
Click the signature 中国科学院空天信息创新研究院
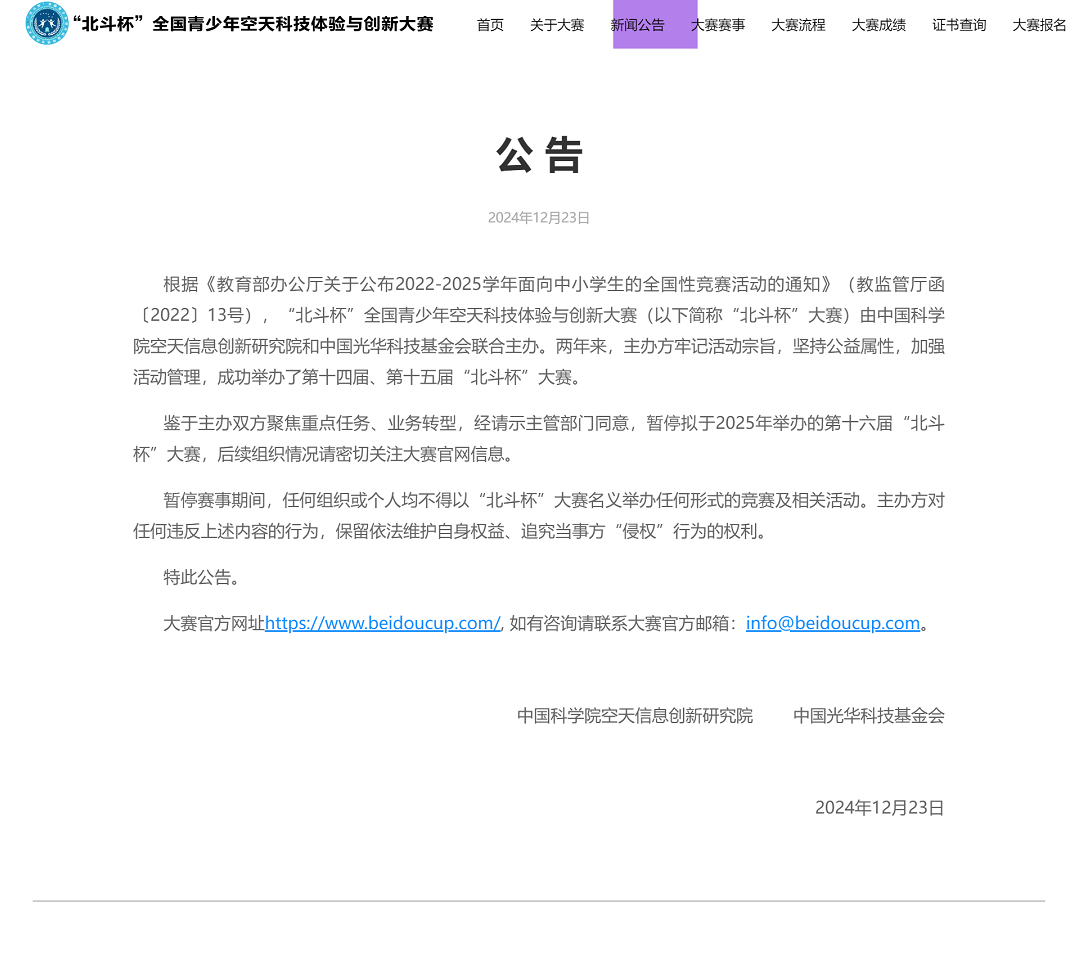[x=635, y=716]
